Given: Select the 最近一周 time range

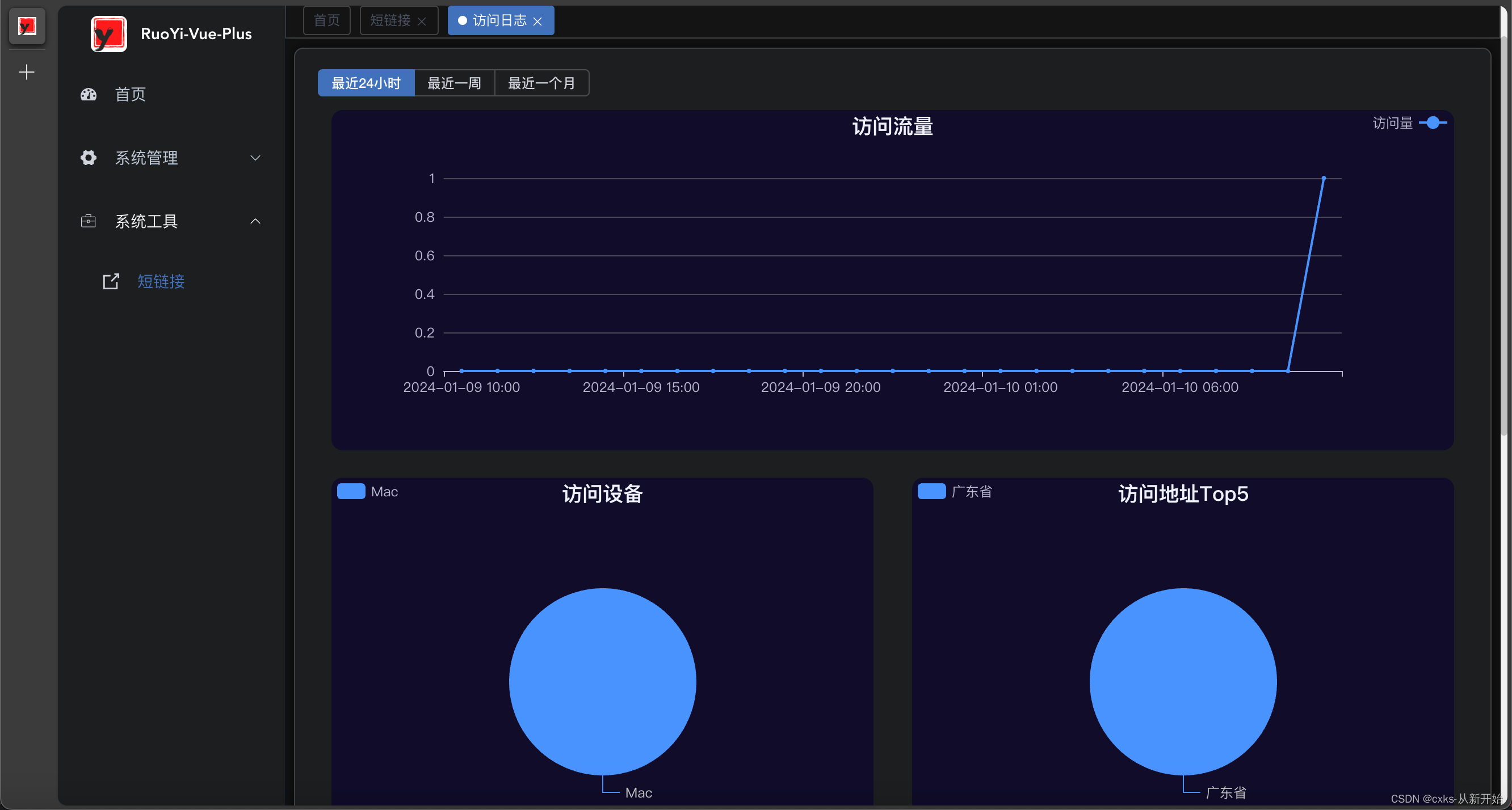Looking at the screenshot, I should coord(453,83).
